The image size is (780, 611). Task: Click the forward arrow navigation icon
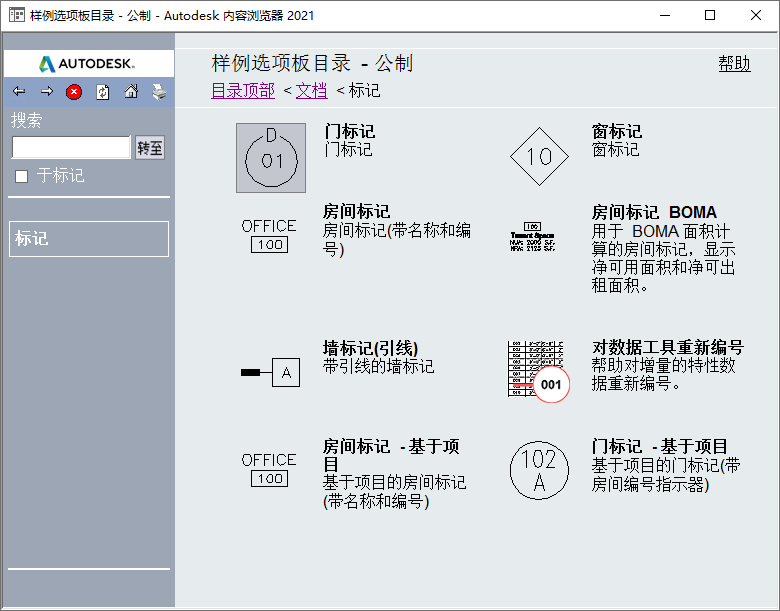[x=47, y=92]
